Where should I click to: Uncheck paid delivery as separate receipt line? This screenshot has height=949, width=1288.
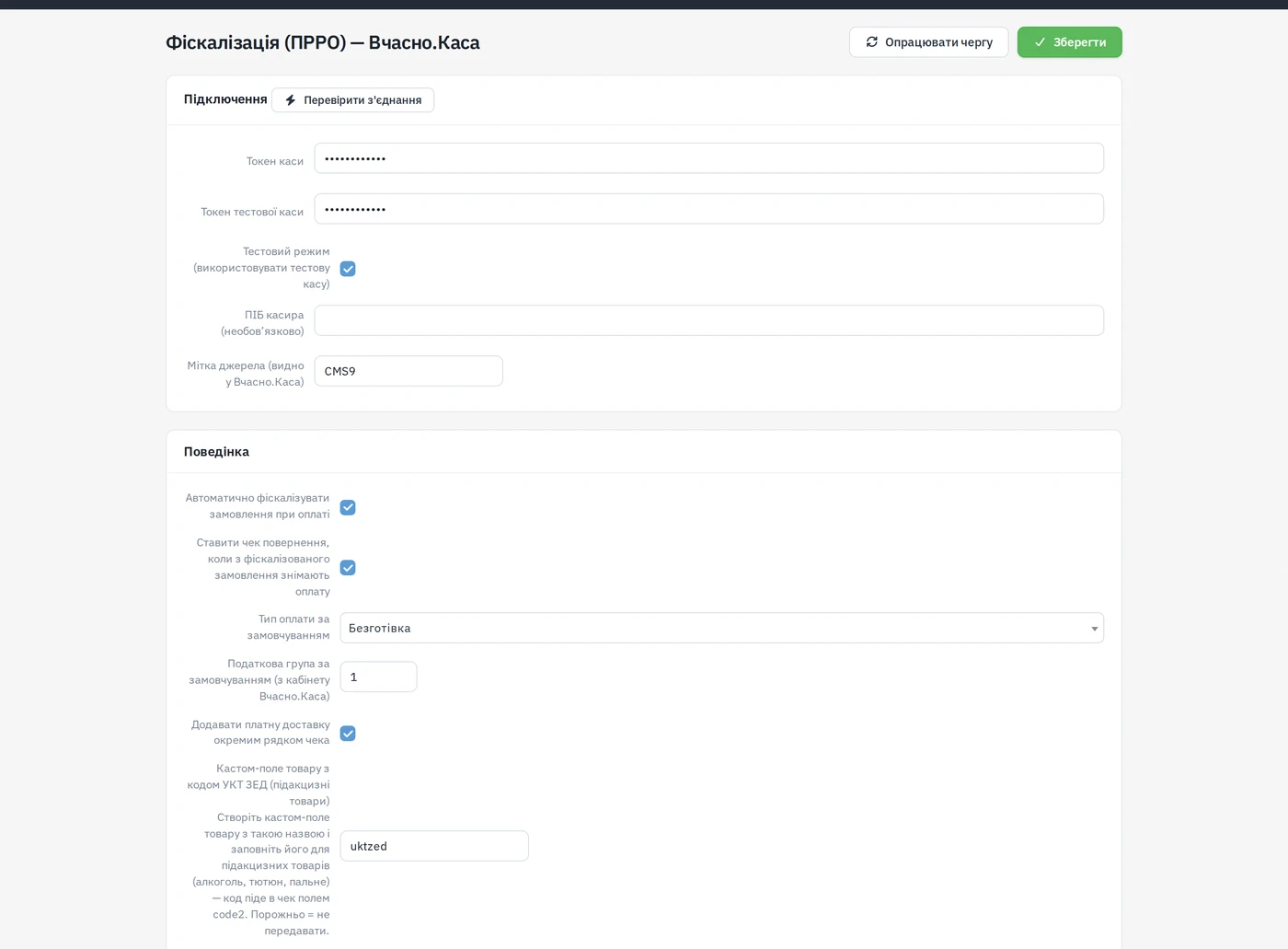348,734
